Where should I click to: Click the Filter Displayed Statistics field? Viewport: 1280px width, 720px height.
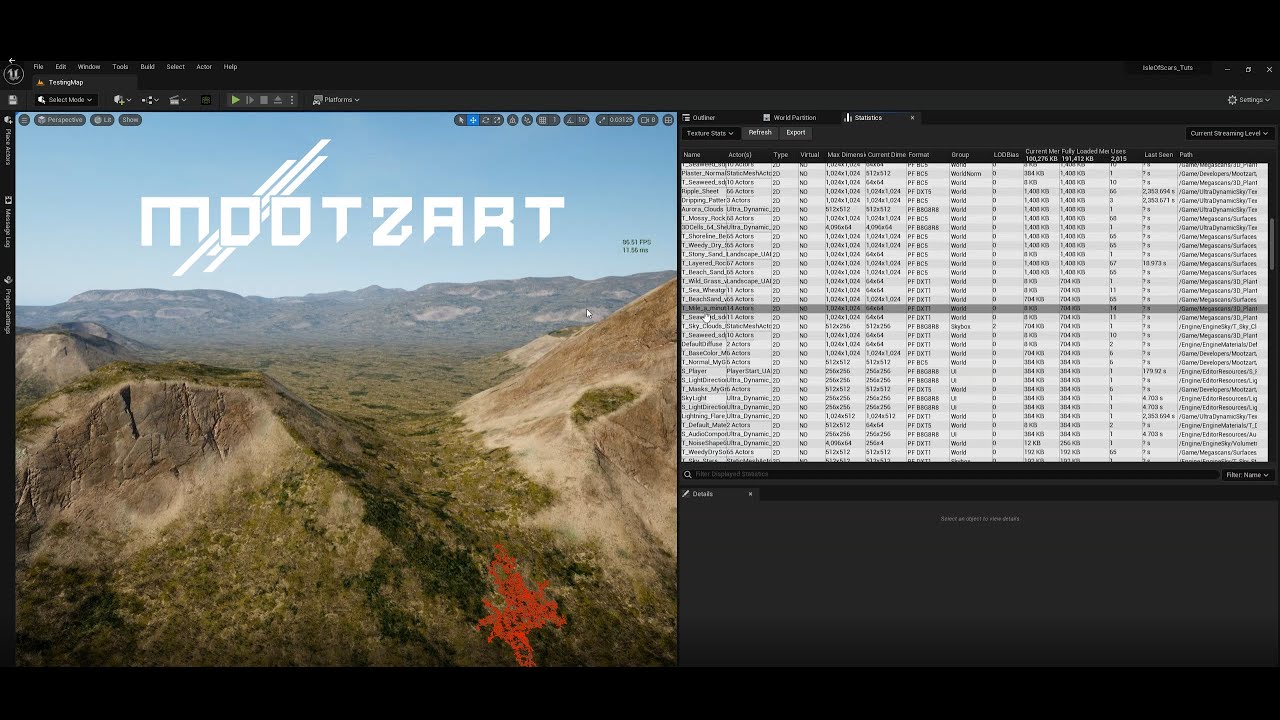pyautogui.click(x=950, y=475)
